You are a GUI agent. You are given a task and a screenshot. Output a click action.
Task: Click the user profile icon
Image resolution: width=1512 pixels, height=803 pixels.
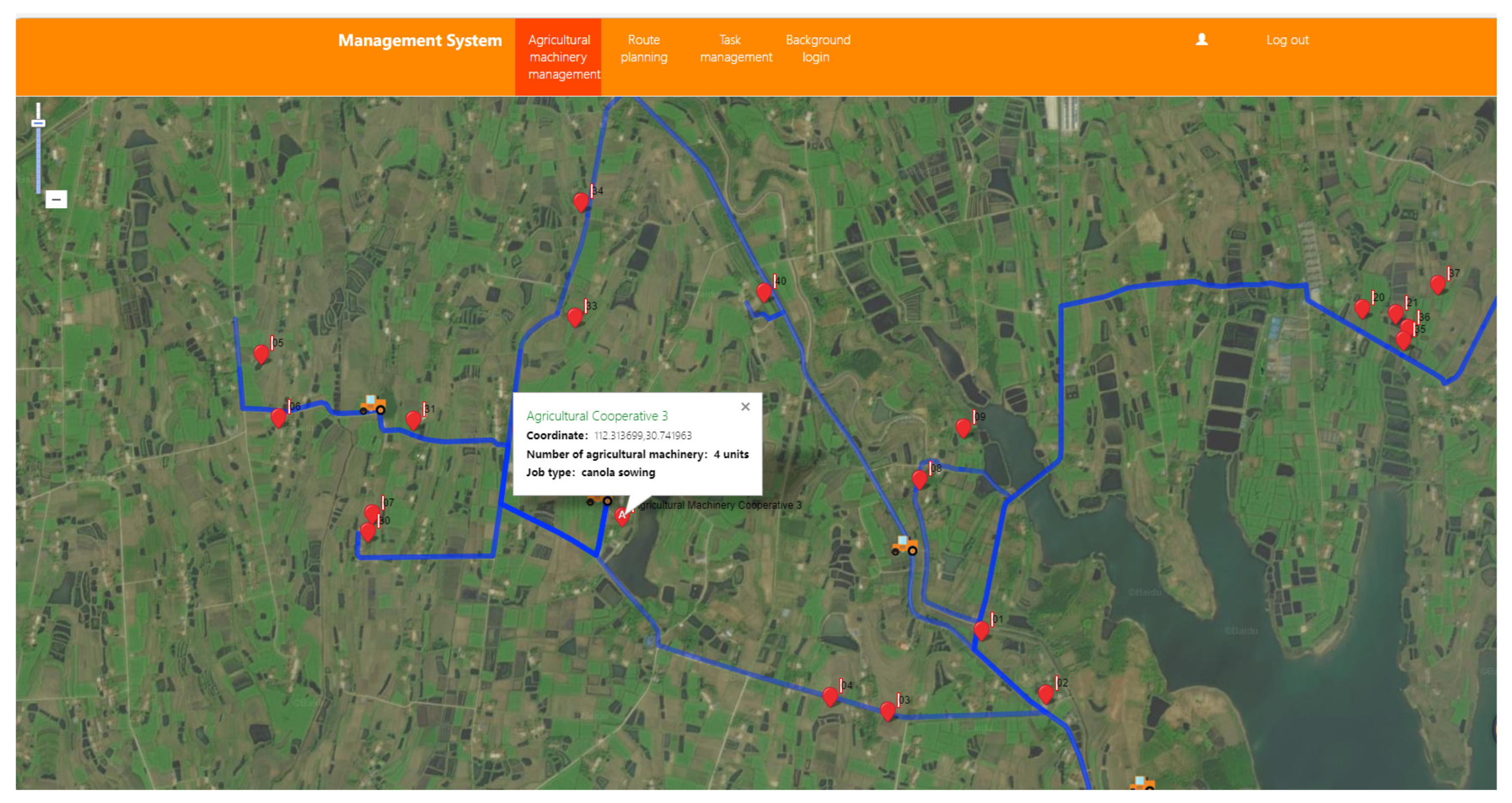coord(1202,40)
